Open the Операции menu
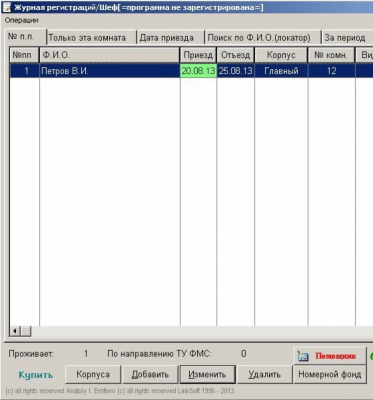This screenshot has height=400, width=373. click(x=21, y=20)
